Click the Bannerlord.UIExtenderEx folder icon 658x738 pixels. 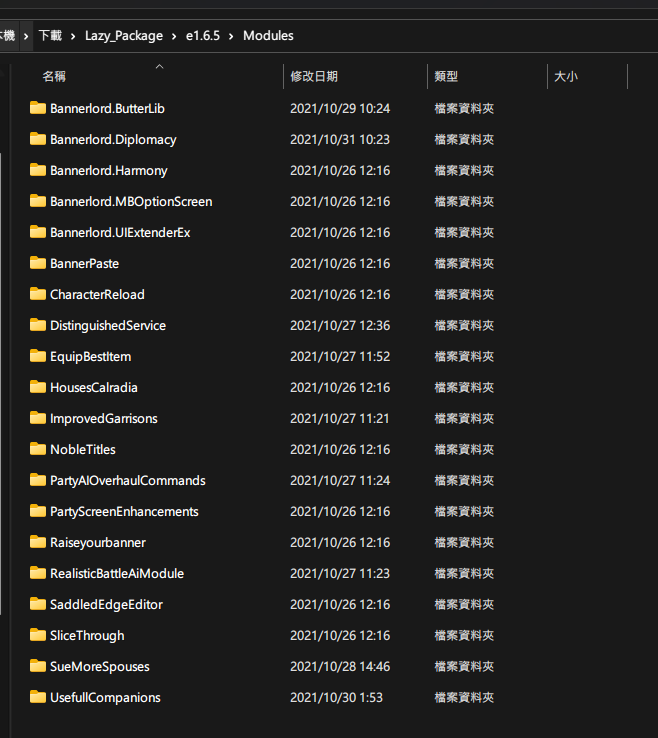pyautogui.click(x=38, y=232)
